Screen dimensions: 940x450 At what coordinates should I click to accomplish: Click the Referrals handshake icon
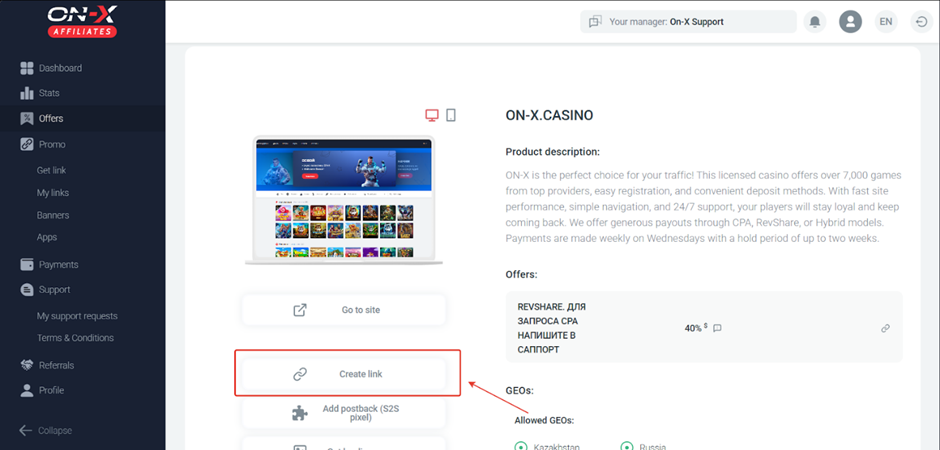pyautogui.click(x=26, y=365)
